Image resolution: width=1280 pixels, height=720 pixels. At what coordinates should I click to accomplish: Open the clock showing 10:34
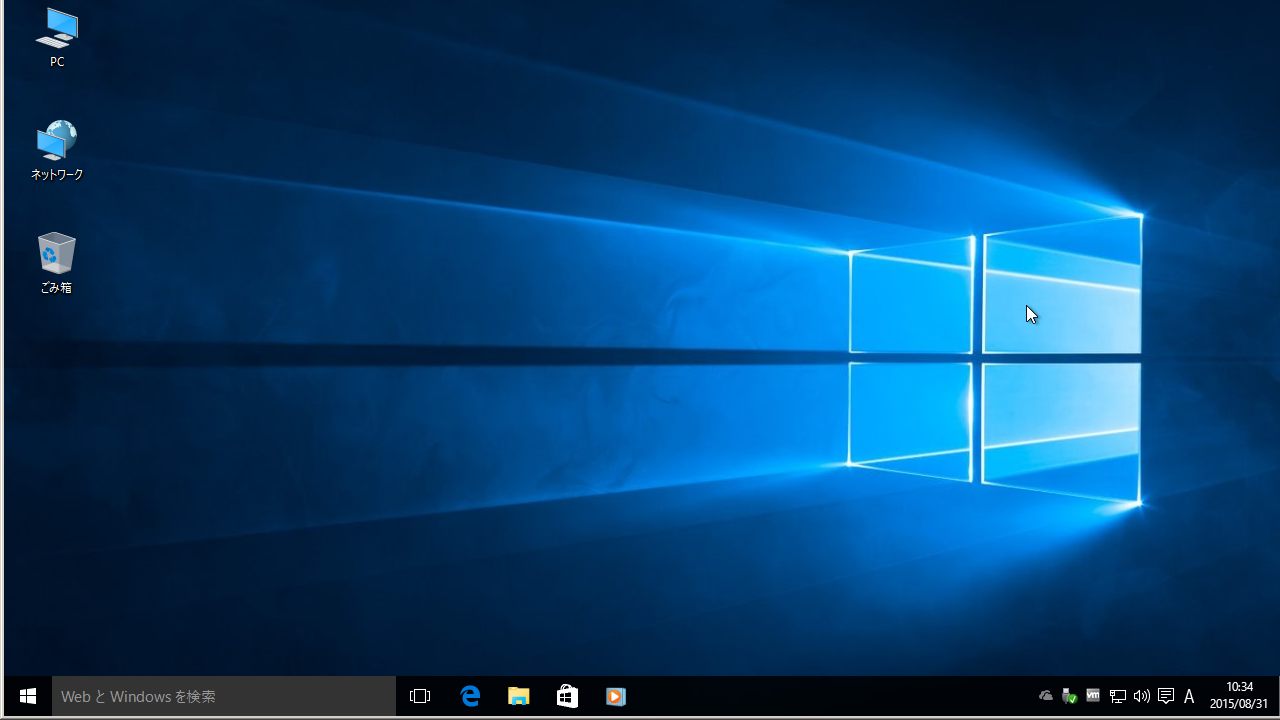pyautogui.click(x=1239, y=696)
